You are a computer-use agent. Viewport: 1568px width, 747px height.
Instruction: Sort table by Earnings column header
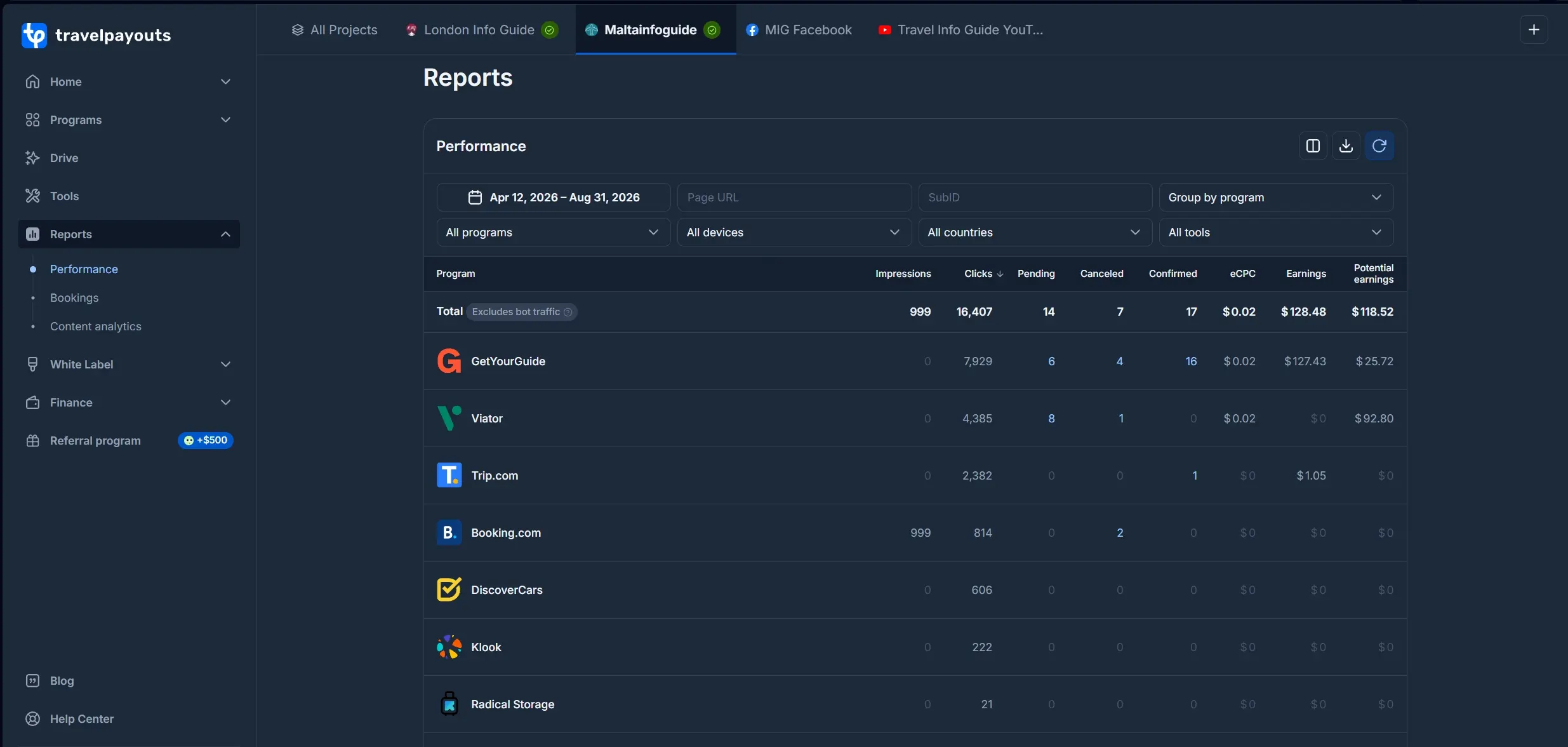click(x=1306, y=274)
